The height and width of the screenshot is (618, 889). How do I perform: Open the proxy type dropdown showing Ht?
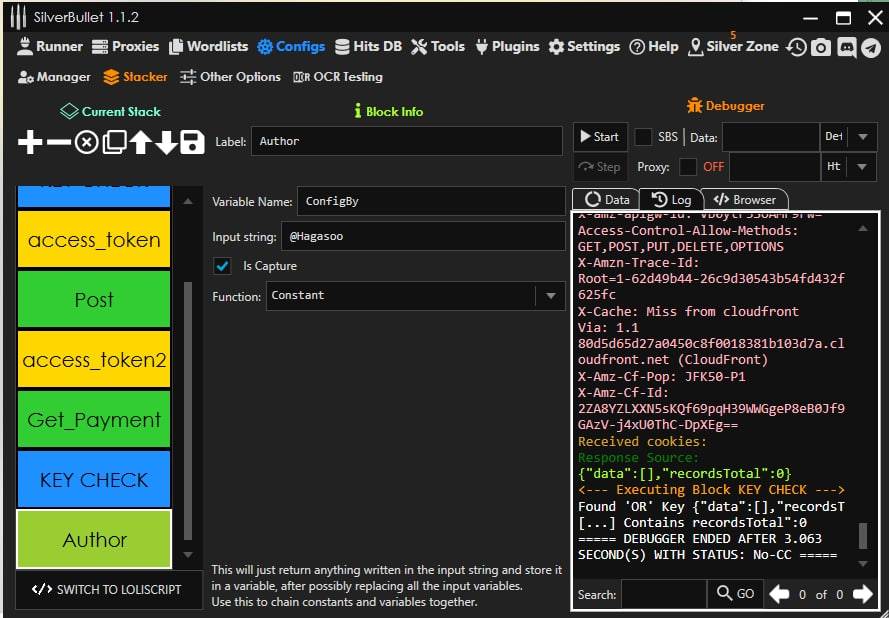(x=862, y=167)
